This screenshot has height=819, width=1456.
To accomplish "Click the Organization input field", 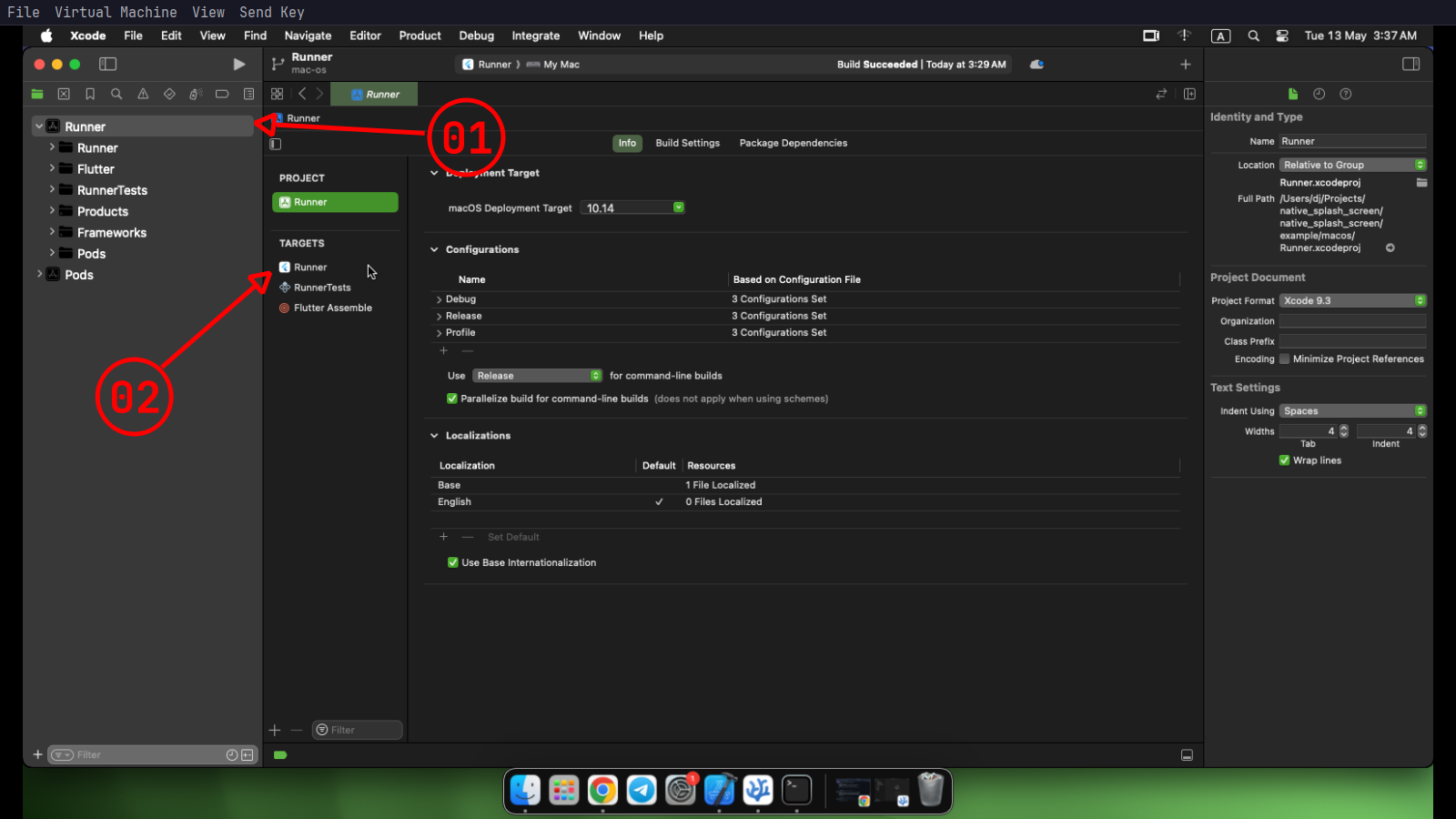I will tap(1352, 321).
